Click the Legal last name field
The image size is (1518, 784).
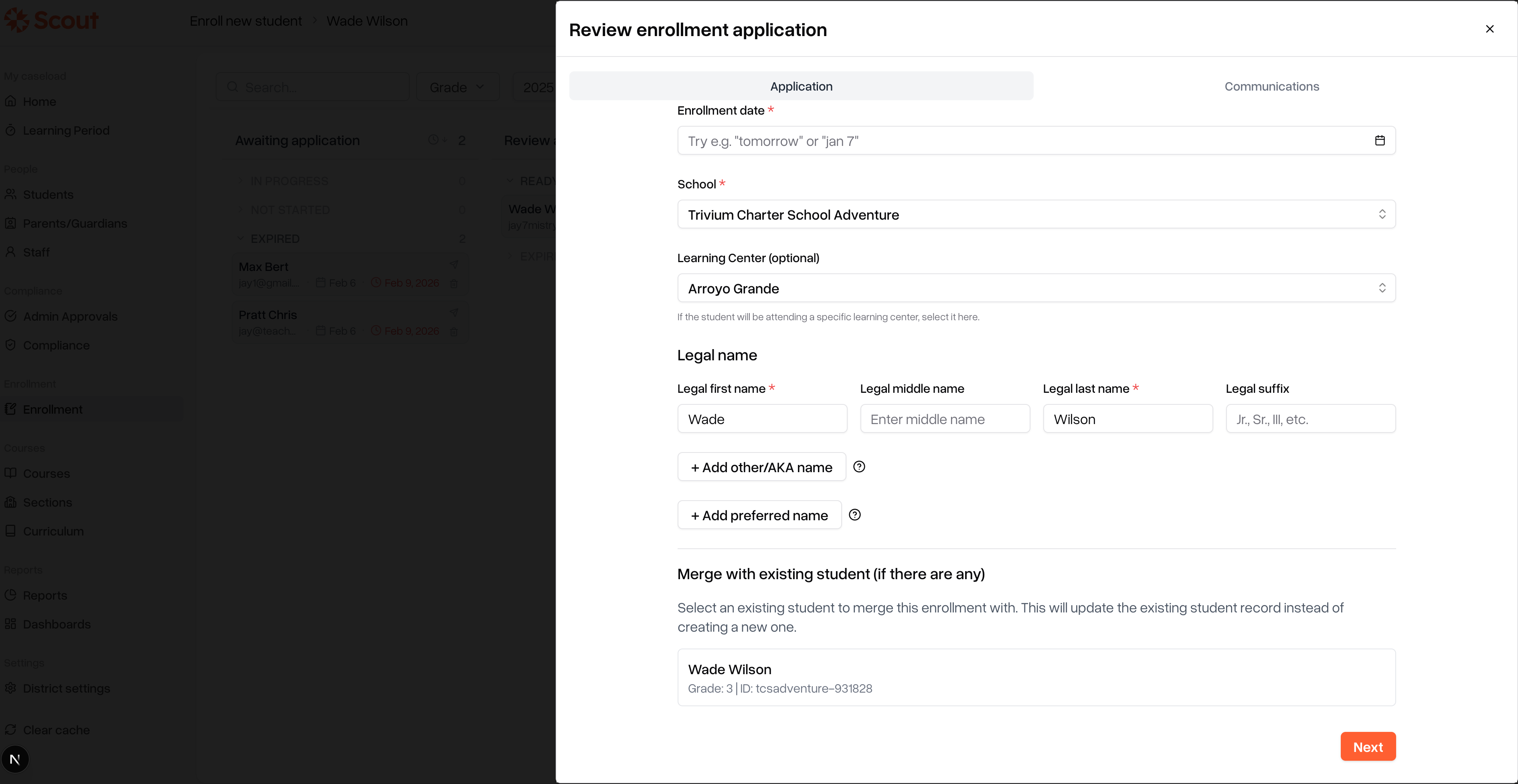(1127, 419)
